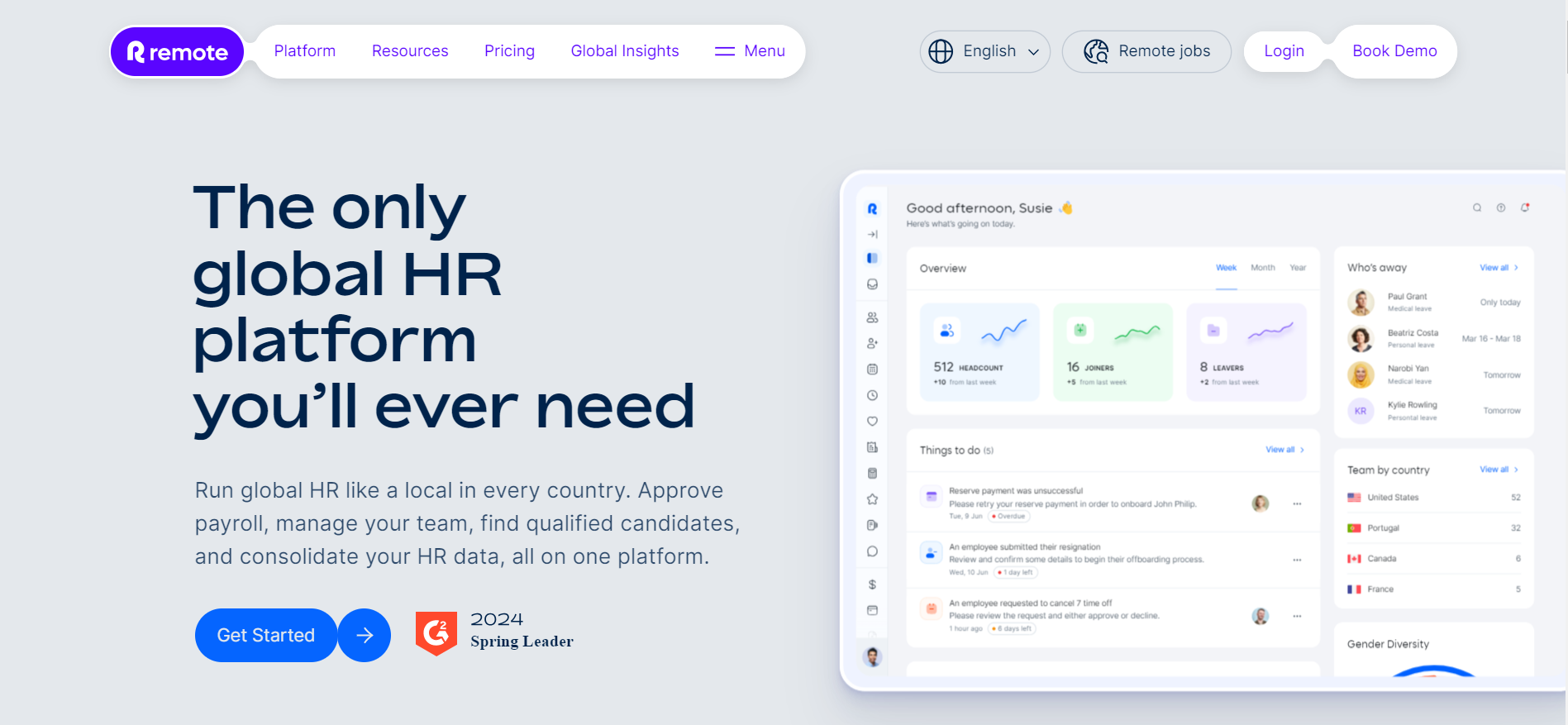
Task: Select the highlighted dashboard sidebar icon
Action: (872, 258)
